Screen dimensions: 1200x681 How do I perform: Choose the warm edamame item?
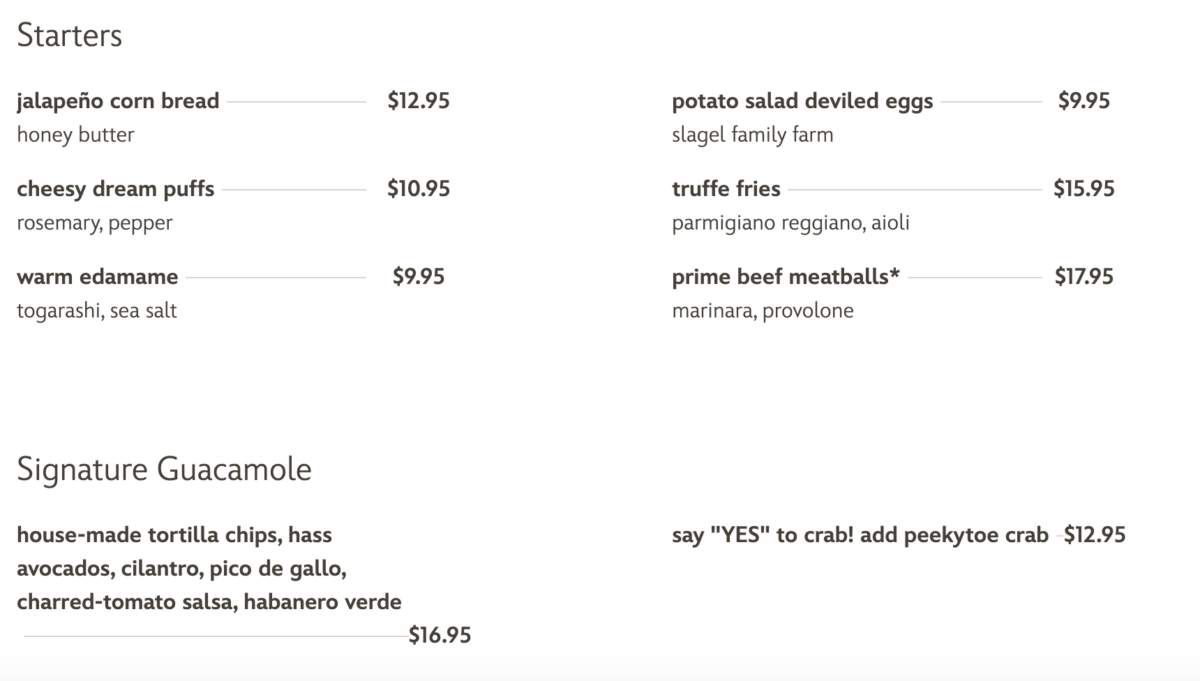tap(97, 277)
